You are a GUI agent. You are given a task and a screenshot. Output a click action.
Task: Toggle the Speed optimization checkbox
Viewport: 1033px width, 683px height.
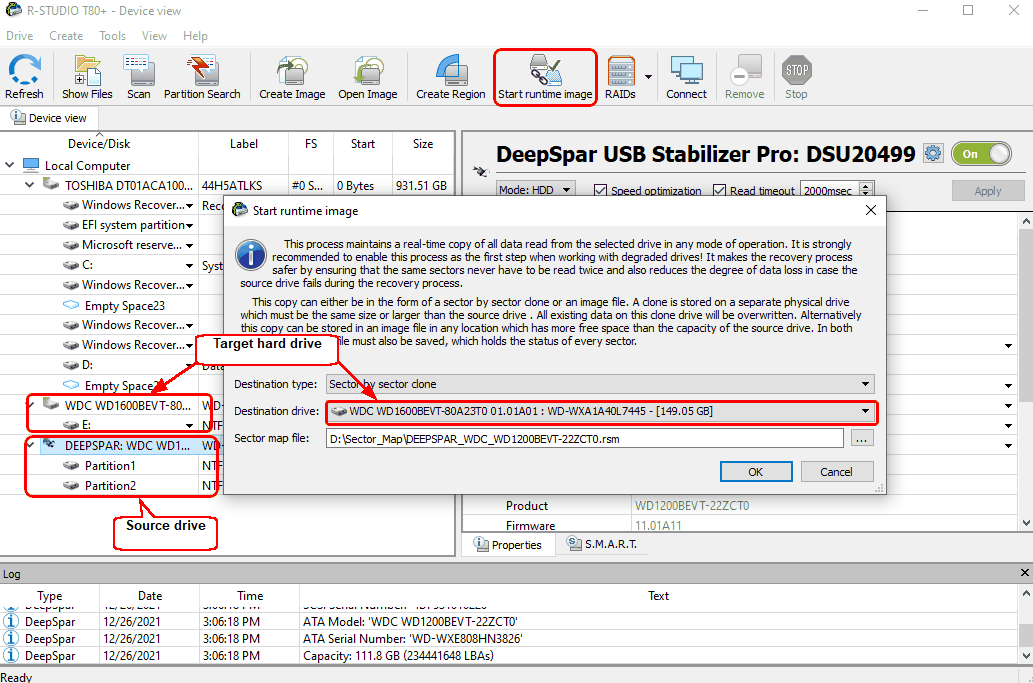tap(601, 191)
